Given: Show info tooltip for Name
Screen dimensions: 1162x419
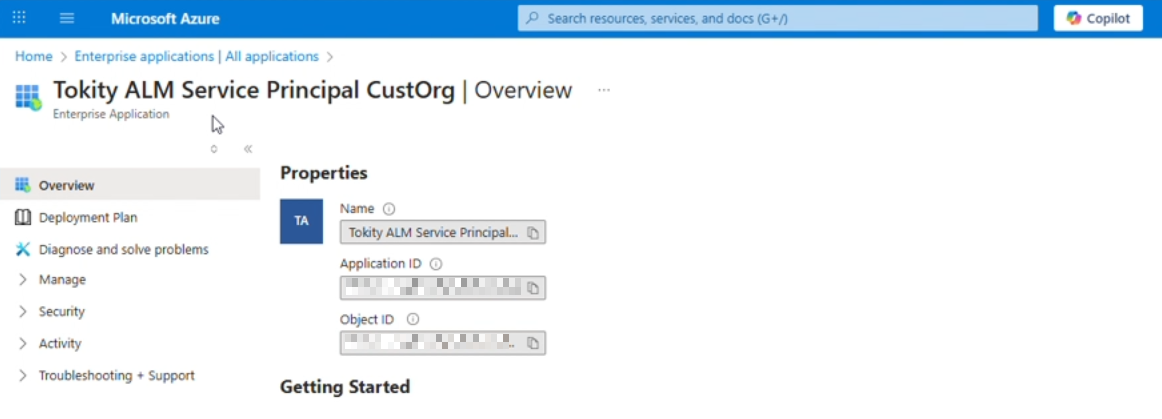Looking at the screenshot, I should 389,209.
